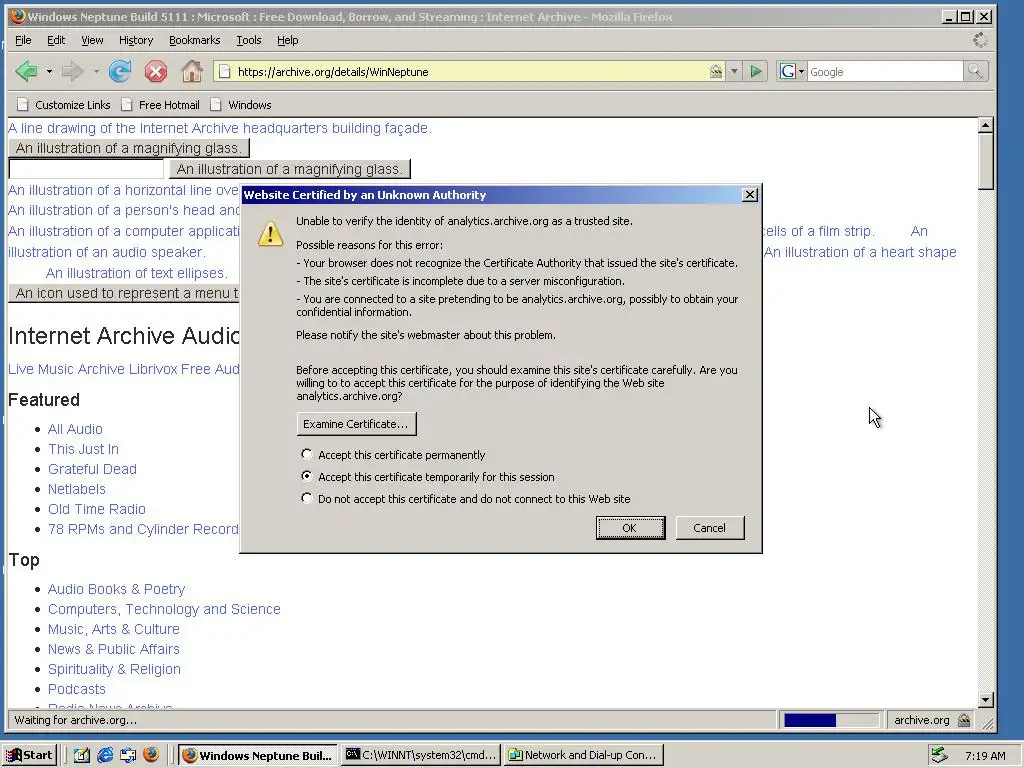This screenshot has width=1024, height=768.
Task: Launch Internet Explorer from Quick Launch
Action: (x=104, y=755)
